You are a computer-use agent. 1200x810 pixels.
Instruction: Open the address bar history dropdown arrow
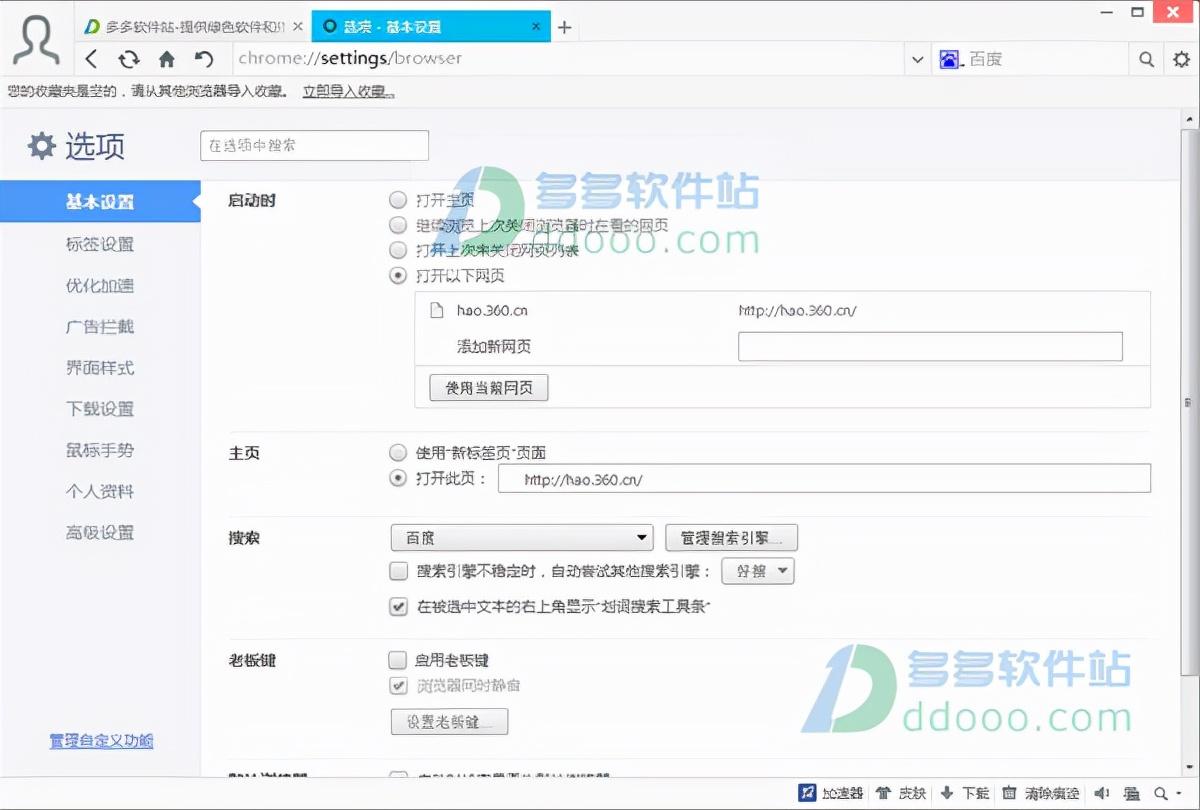pos(917,59)
